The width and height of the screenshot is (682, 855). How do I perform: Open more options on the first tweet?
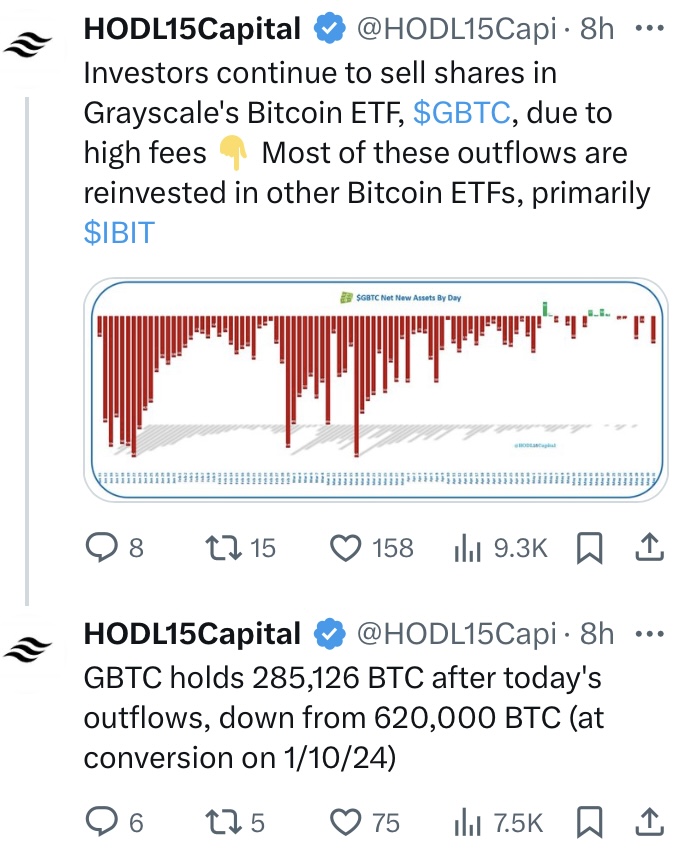650,28
